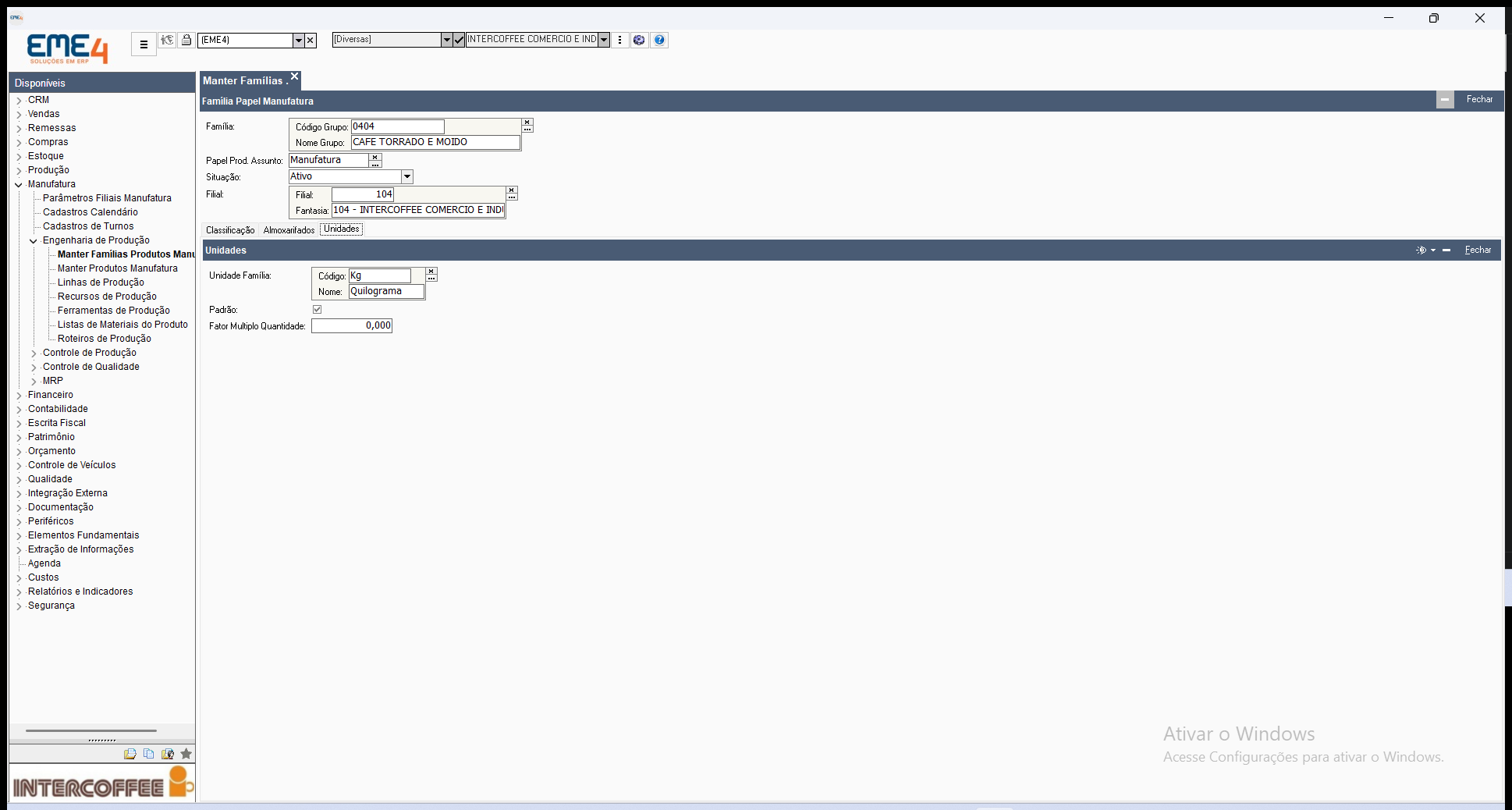Open the three-dot options button in toolbar
This screenshot has height=810, width=1512.
620,40
